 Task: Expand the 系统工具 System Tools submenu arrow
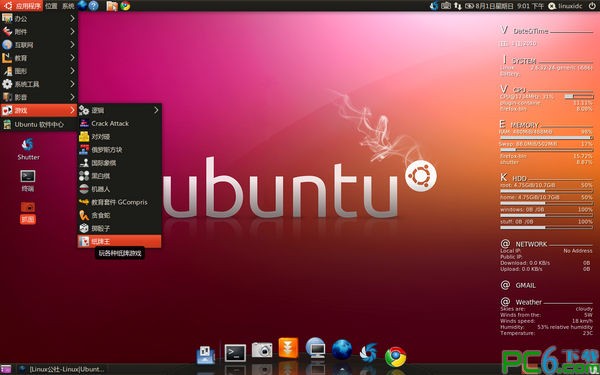(72, 84)
